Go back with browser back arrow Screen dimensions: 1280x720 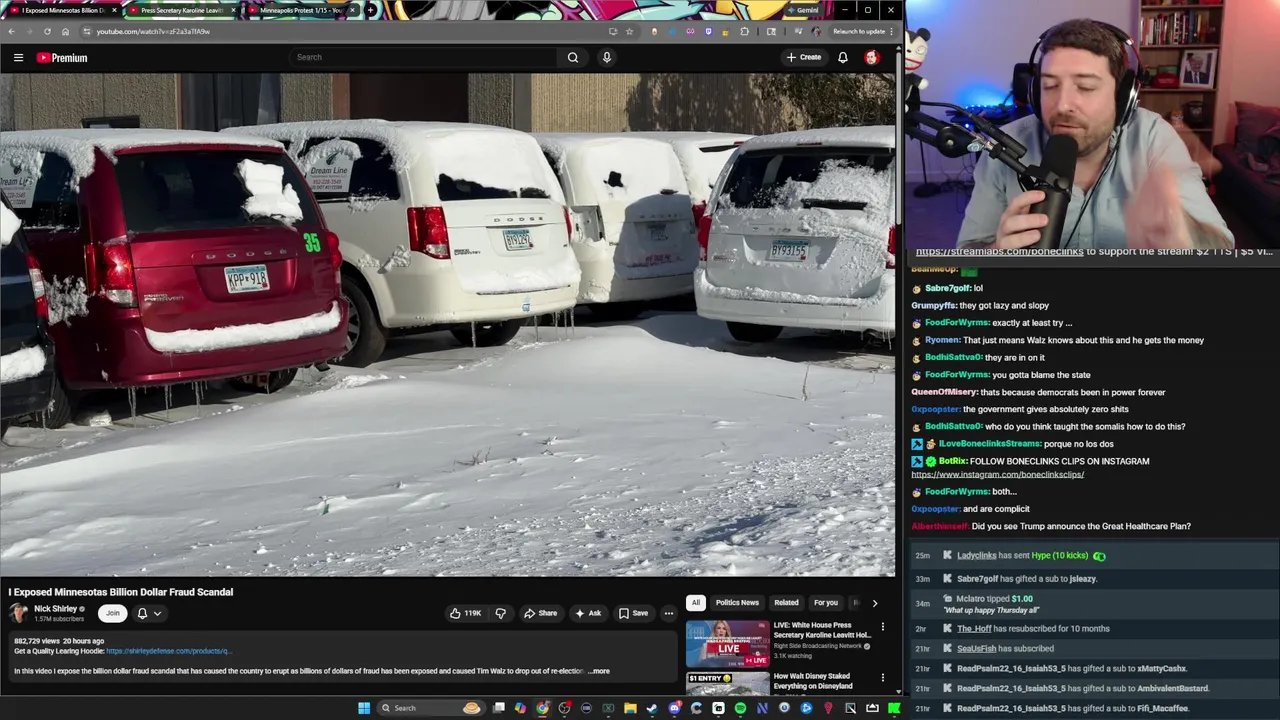click(x=11, y=31)
